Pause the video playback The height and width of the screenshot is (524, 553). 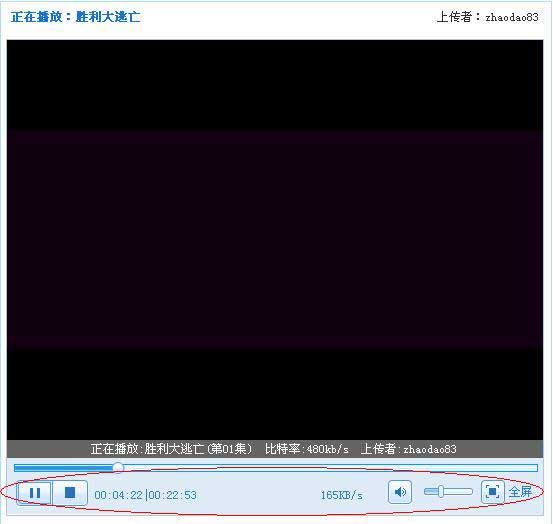click(35, 493)
